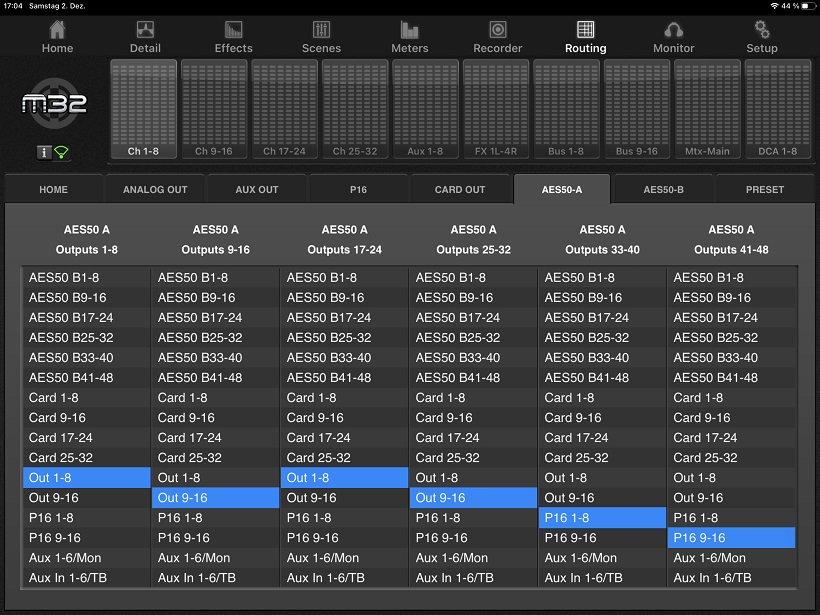Switch to the CARD OUT tab

460,189
